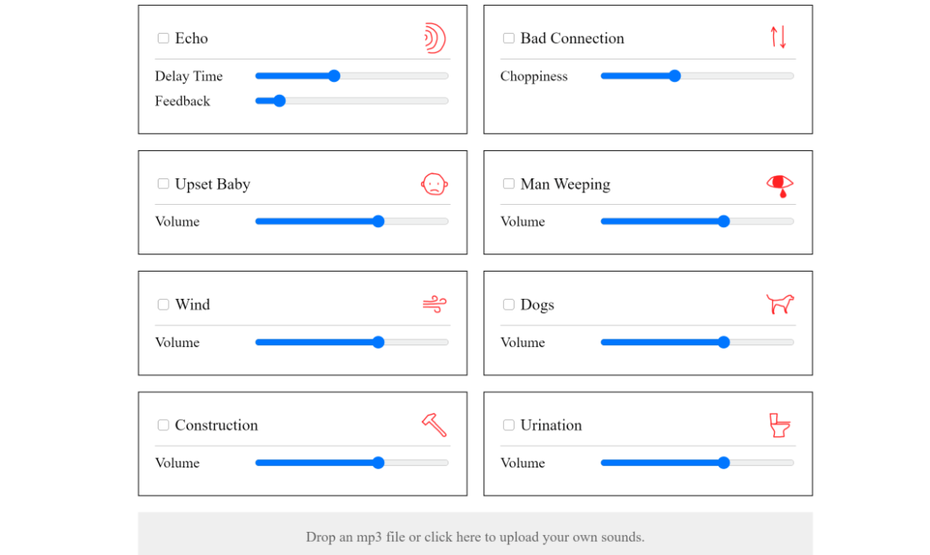Click the mp3 upload drop area

click(x=475, y=534)
